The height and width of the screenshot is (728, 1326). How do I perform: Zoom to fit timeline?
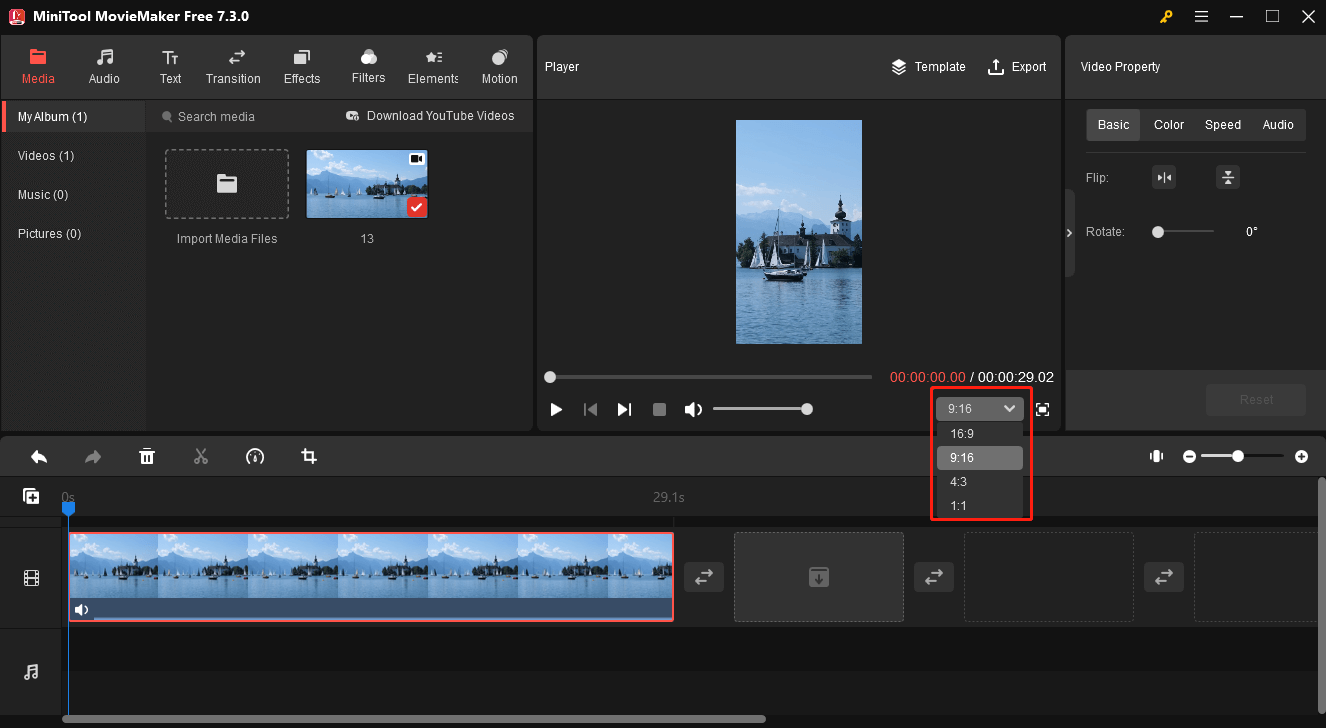click(1156, 456)
